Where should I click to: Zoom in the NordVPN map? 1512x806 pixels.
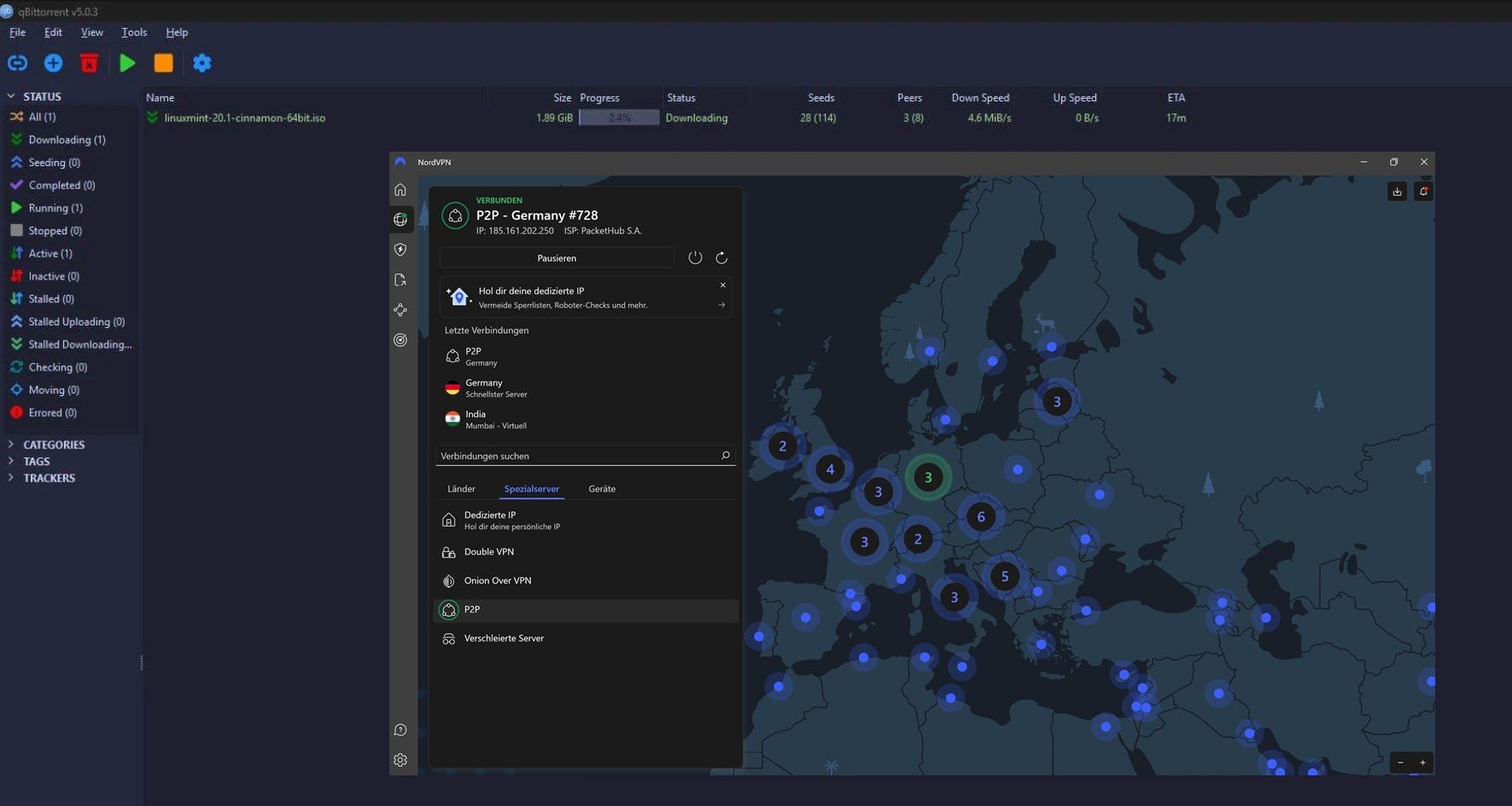click(x=1423, y=763)
